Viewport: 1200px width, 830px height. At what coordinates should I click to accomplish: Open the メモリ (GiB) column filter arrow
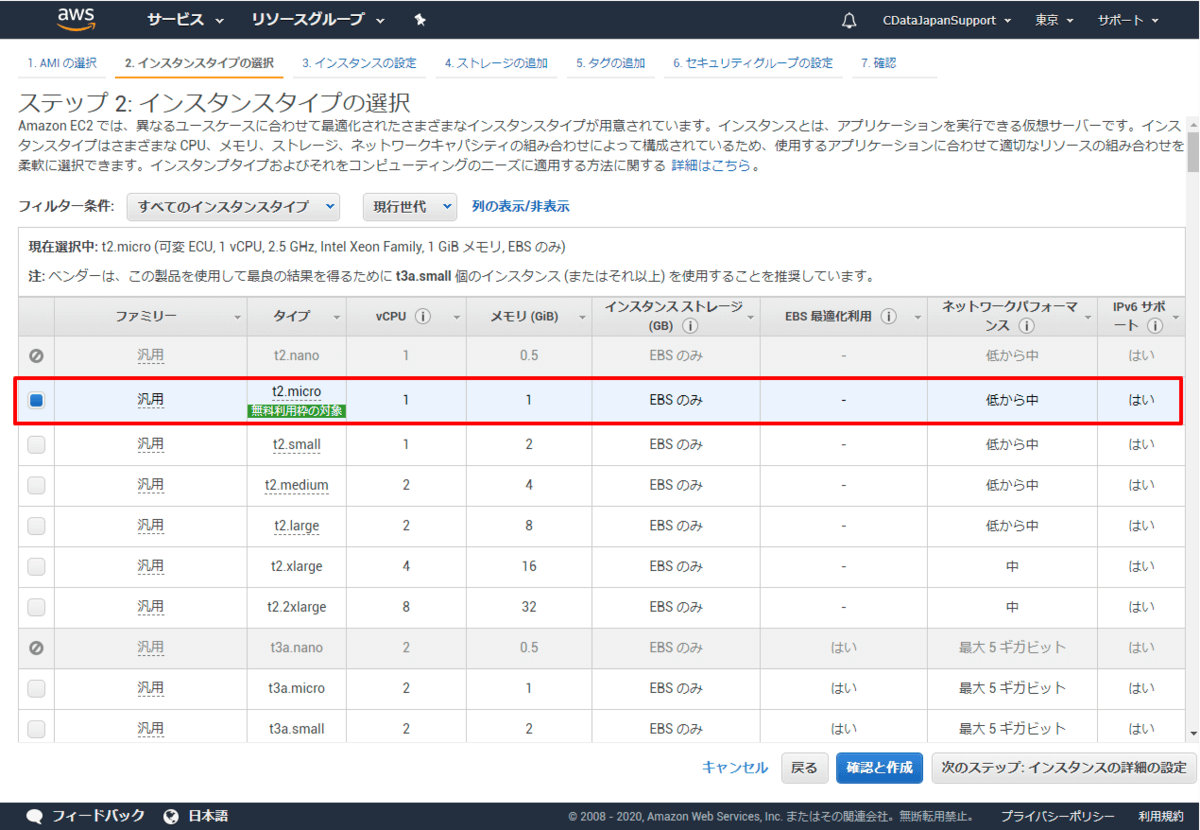coord(582,317)
